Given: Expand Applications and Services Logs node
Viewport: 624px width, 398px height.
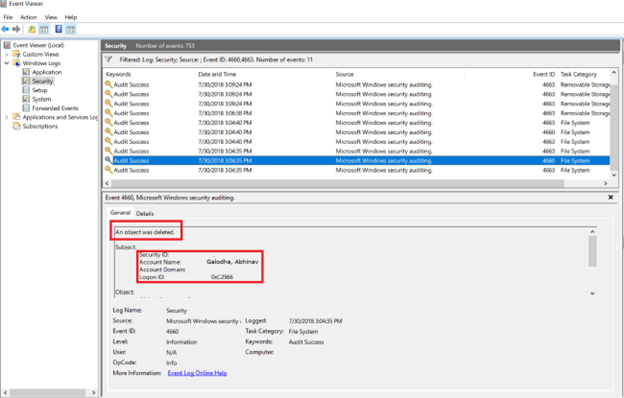Looking at the screenshot, I should click(x=6, y=117).
